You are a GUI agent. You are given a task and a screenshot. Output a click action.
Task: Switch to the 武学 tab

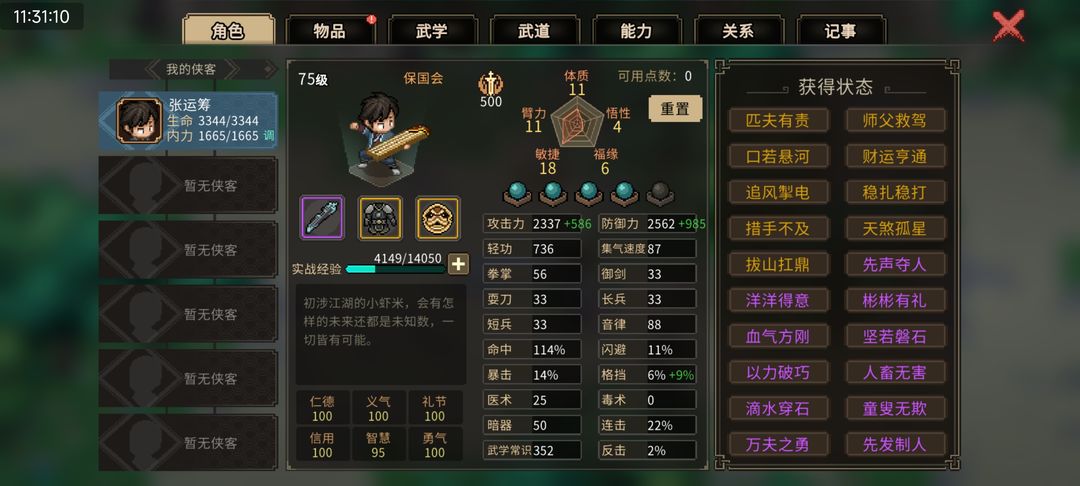433,31
